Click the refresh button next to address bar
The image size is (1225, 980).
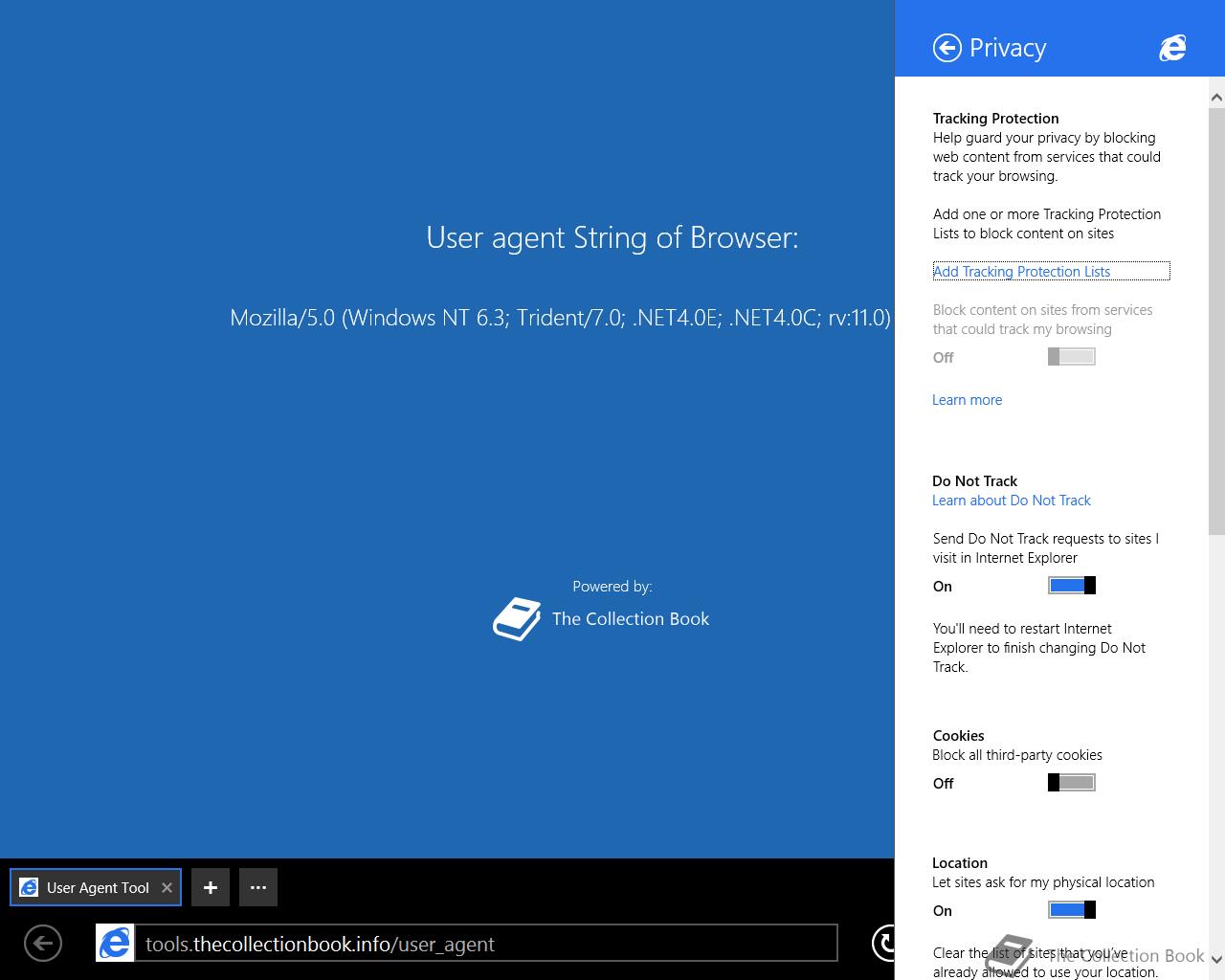(883, 943)
